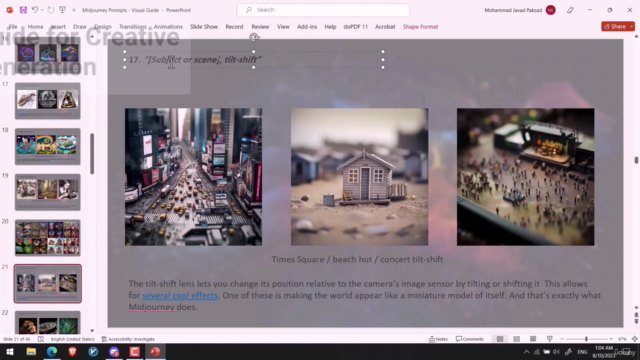Click the slide panel scroll-down arrow
The width and height of the screenshot is (640, 360).
(x=92, y=331)
